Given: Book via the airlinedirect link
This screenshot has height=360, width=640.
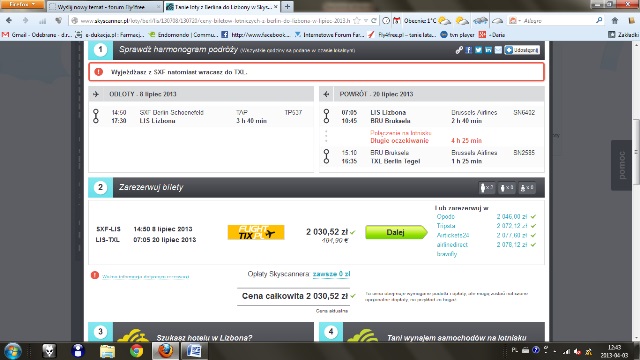Looking at the screenshot, I should coord(452,244).
